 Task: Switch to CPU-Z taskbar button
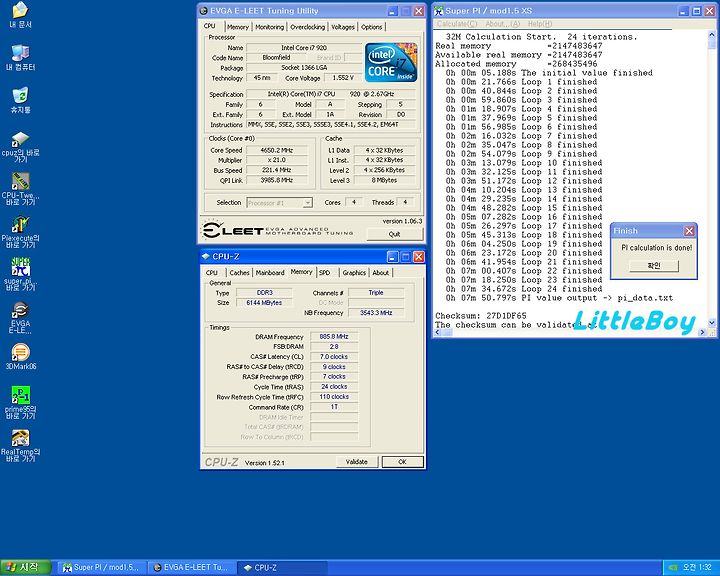(x=282, y=568)
